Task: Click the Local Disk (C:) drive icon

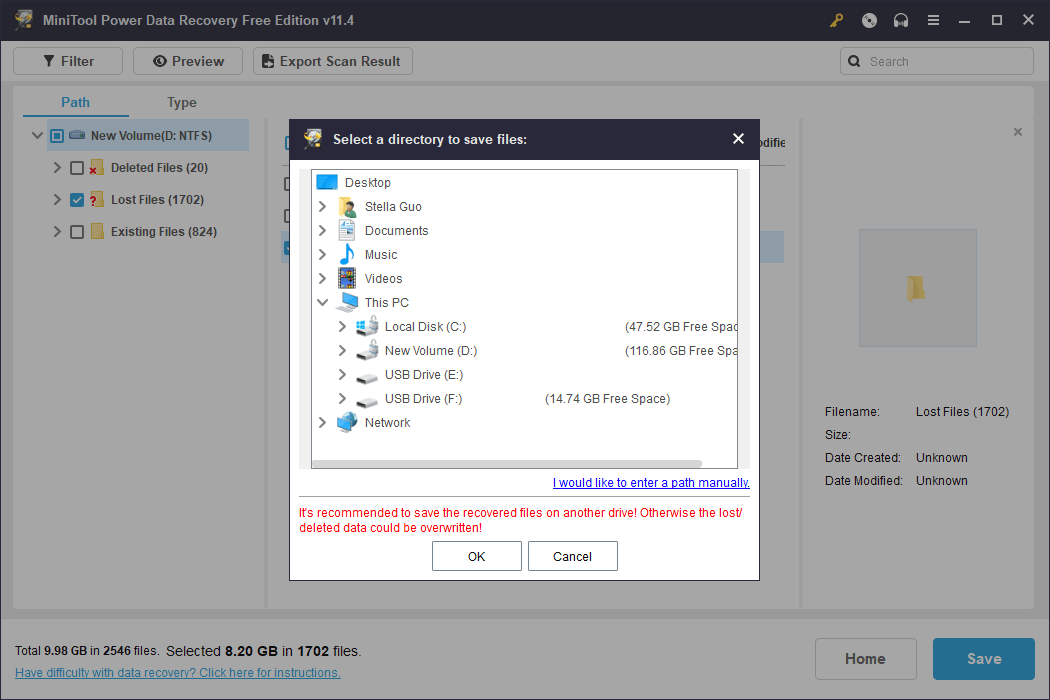Action: click(x=367, y=326)
